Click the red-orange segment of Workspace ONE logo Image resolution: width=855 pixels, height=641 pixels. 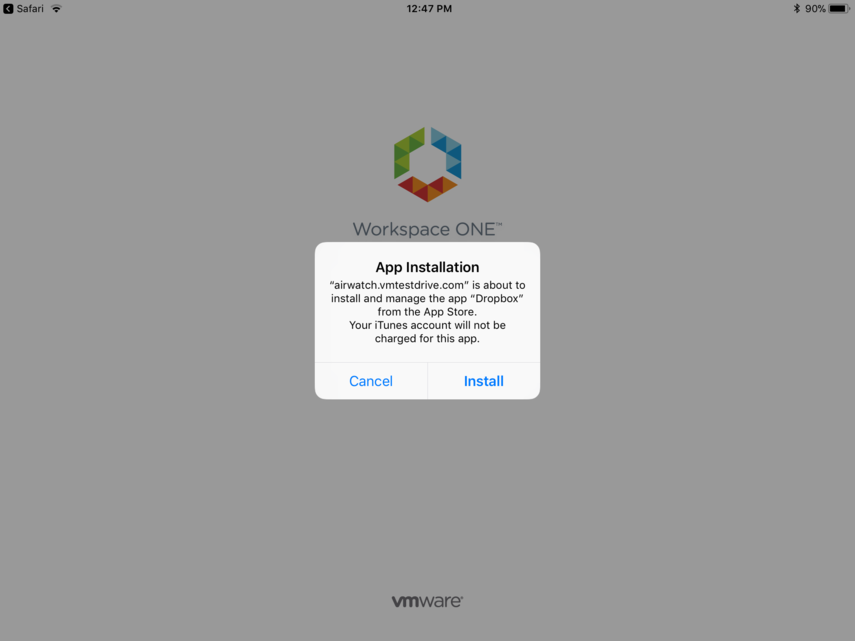click(428, 189)
